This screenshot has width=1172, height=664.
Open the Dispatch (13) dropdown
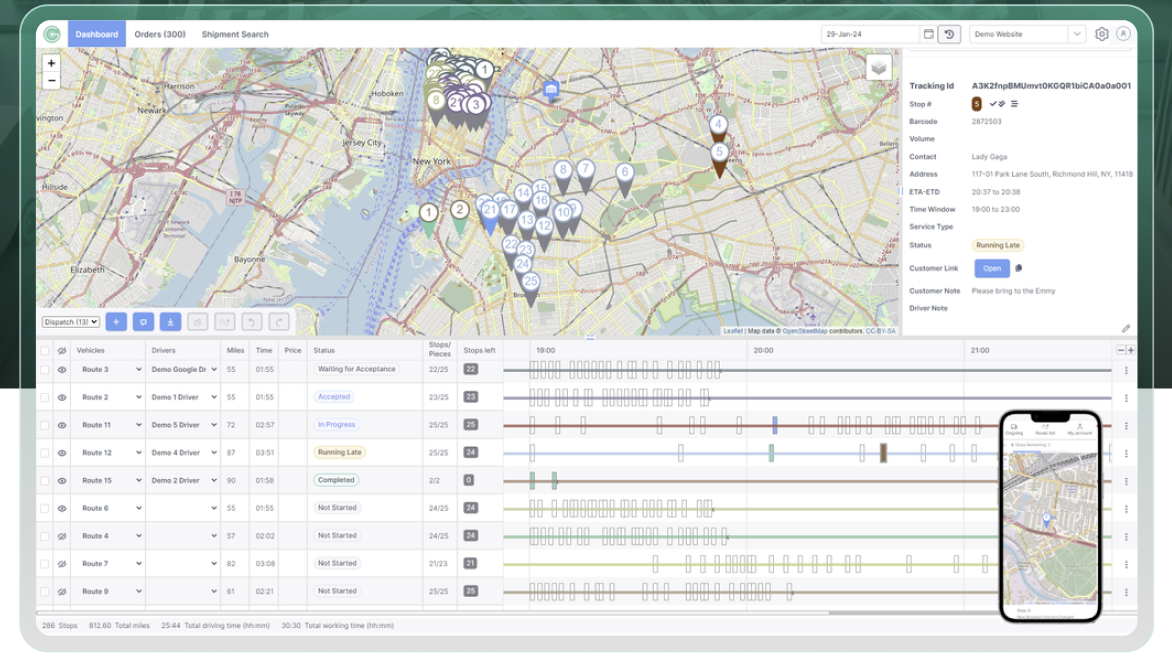pyautogui.click(x=68, y=321)
